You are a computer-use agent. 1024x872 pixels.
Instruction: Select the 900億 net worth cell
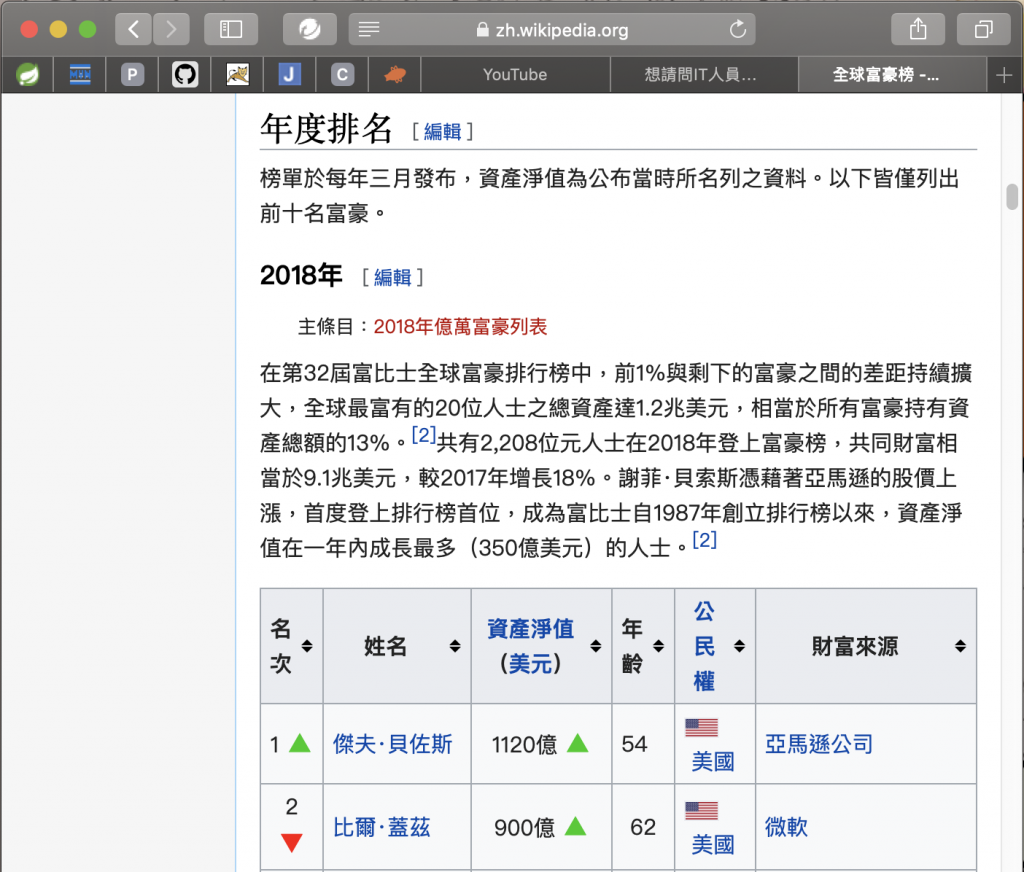pos(541,828)
